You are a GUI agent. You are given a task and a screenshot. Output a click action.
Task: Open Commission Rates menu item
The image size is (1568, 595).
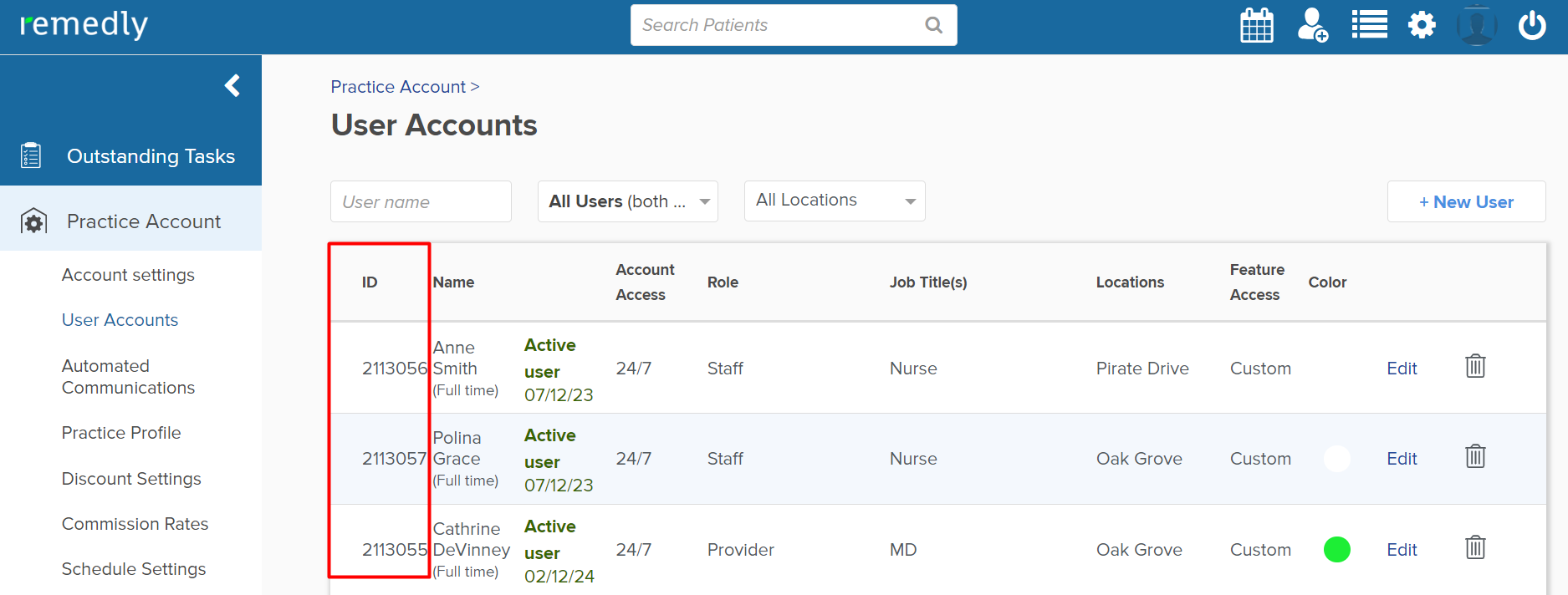tap(135, 524)
